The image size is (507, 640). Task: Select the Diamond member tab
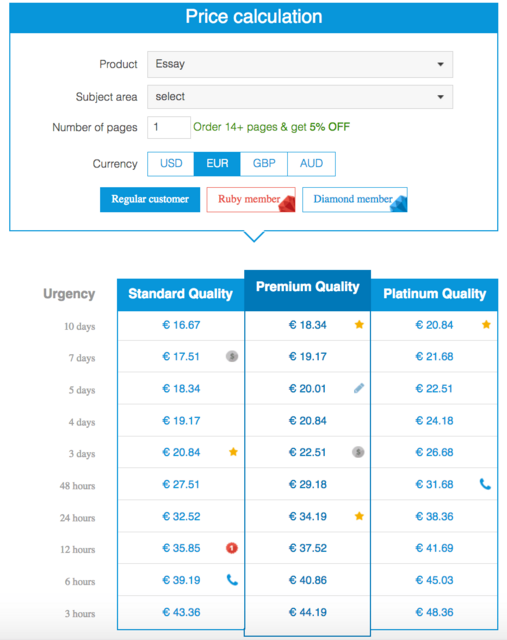(x=355, y=200)
